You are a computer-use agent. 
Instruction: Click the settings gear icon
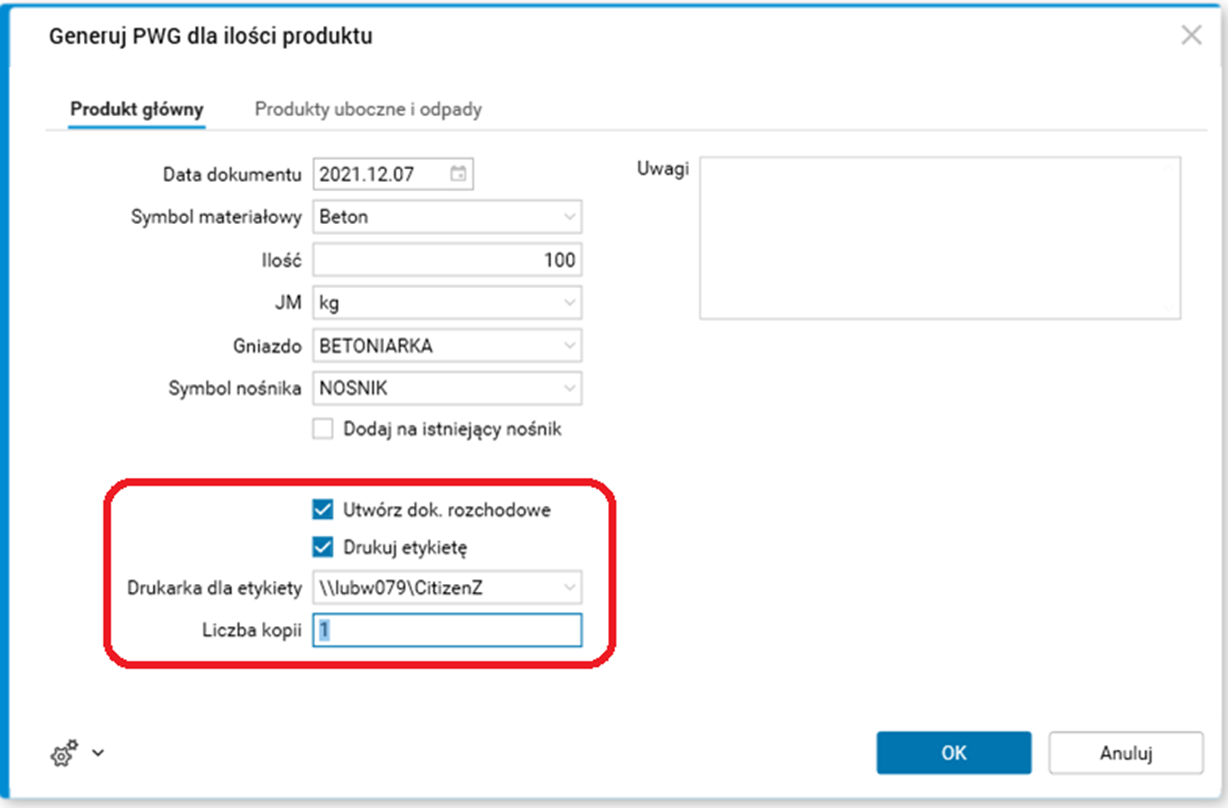(x=62, y=755)
